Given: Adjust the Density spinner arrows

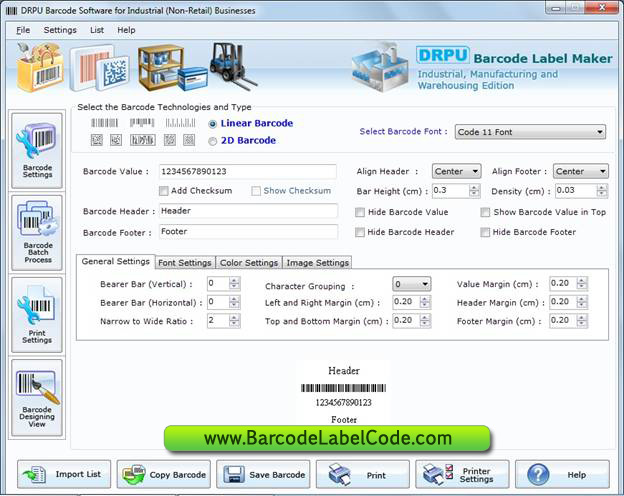Looking at the screenshot, I should (x=602, y=191).
